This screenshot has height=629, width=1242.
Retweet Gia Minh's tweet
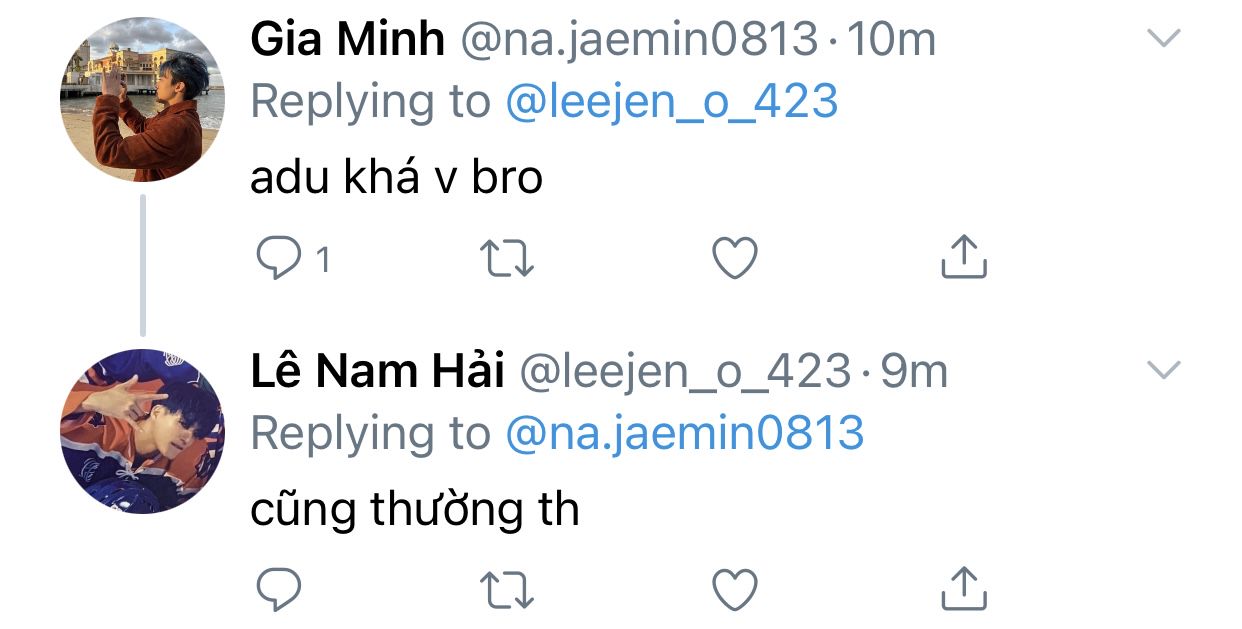(x=507, y=260)
